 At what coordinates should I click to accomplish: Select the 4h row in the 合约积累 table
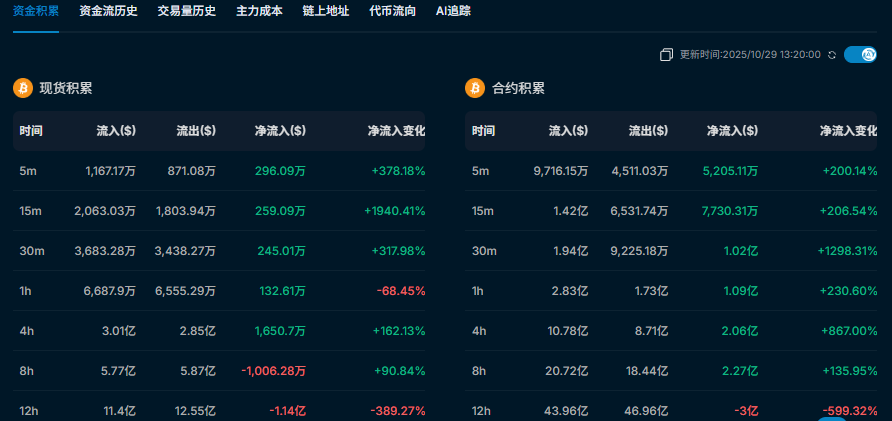coord(671,331)
